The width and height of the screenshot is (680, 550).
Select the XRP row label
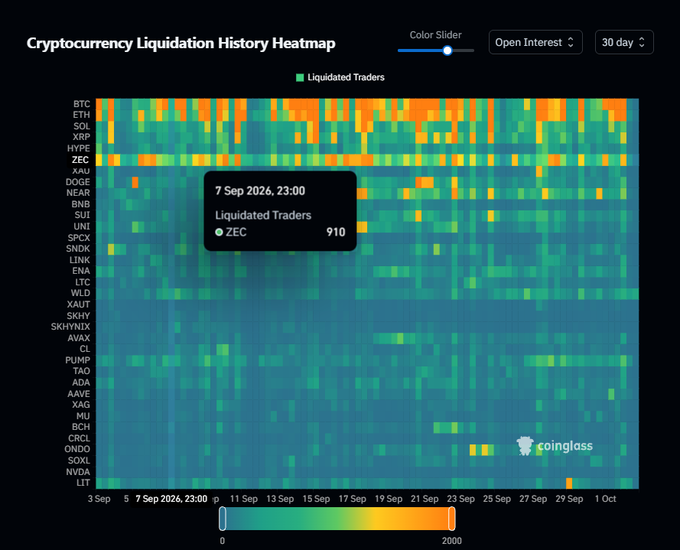click(82, 137)
